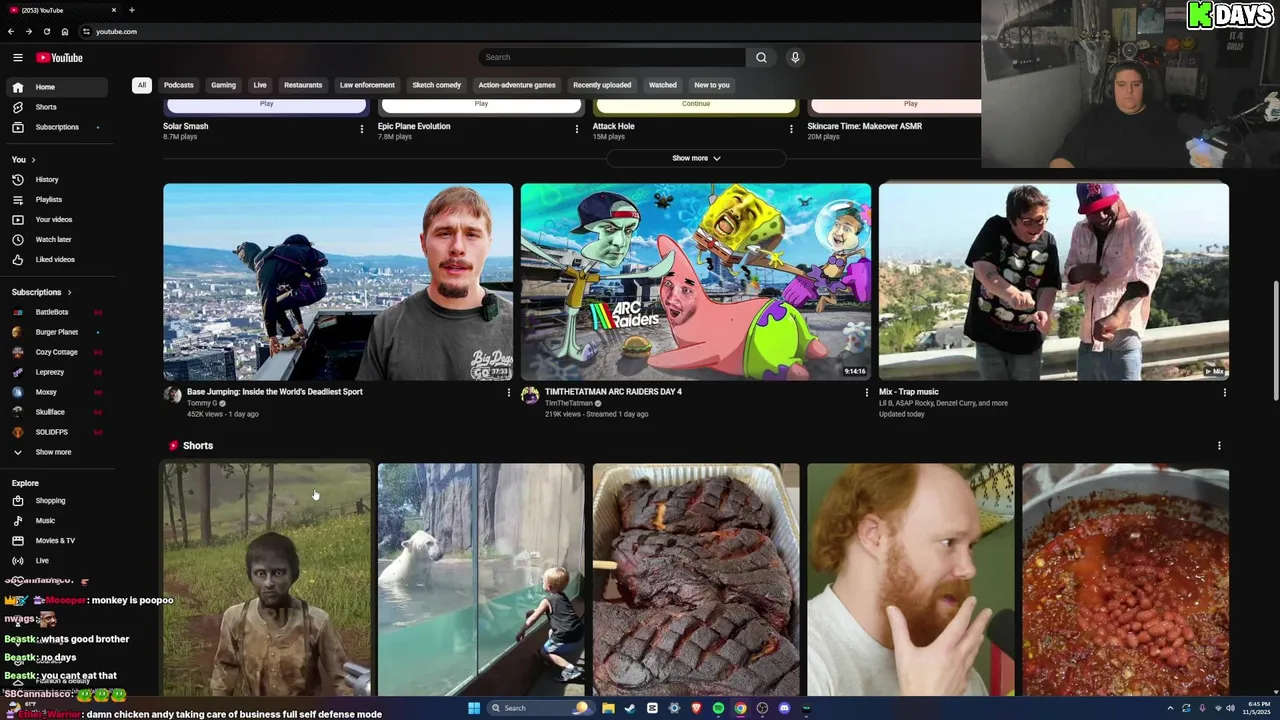
Task: Open the polar bear Short thumbnail
Action: pos(481,579)
